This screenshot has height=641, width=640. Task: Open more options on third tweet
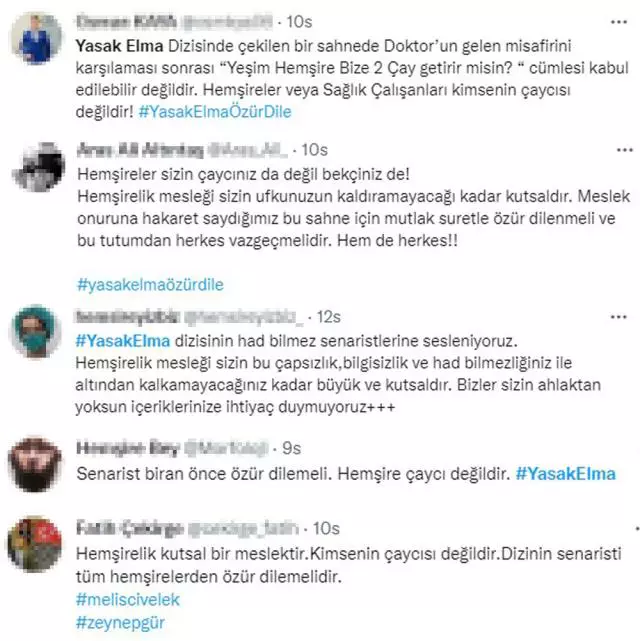618,317
